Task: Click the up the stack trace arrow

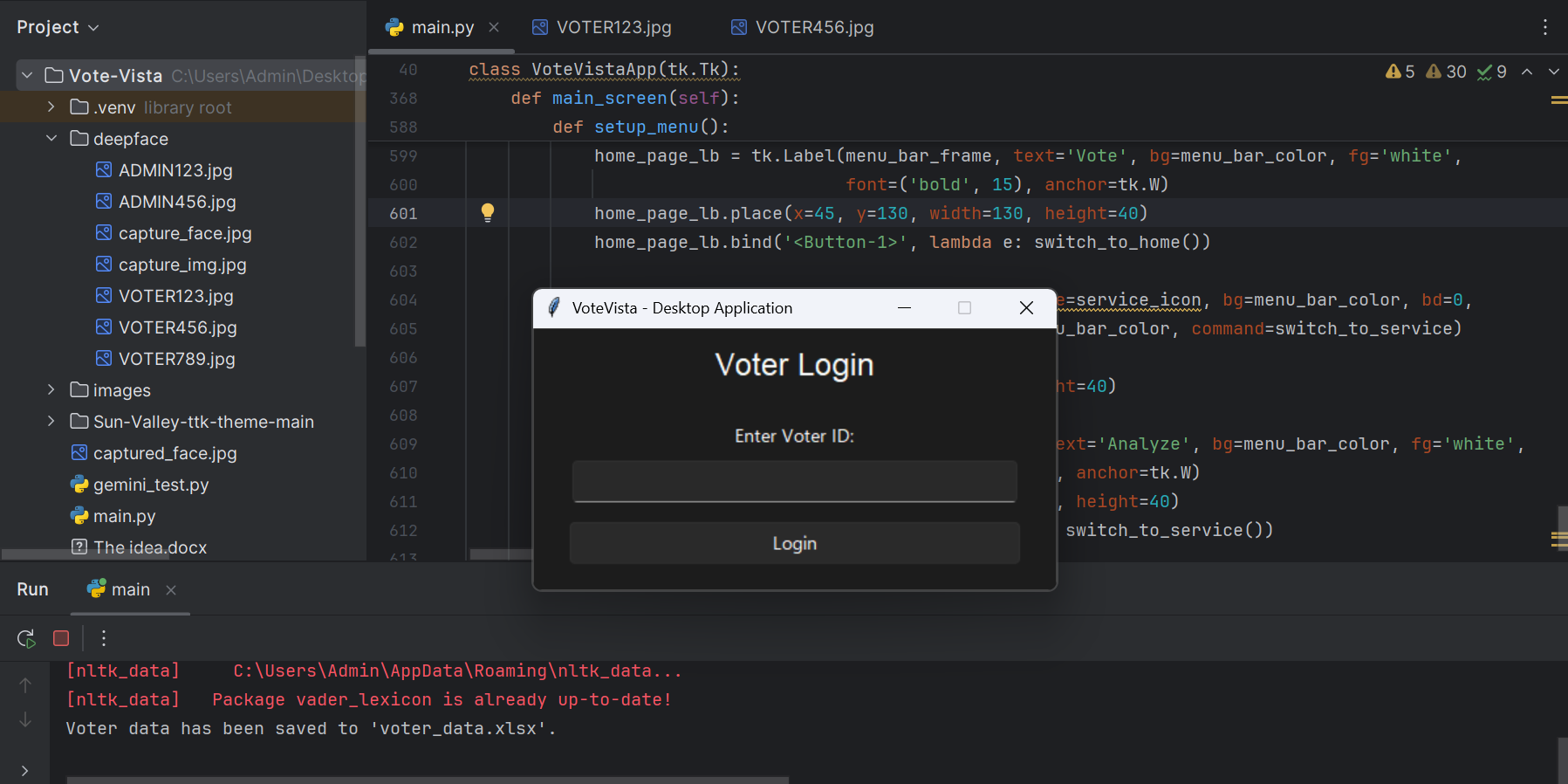Action: click(25, 685)
